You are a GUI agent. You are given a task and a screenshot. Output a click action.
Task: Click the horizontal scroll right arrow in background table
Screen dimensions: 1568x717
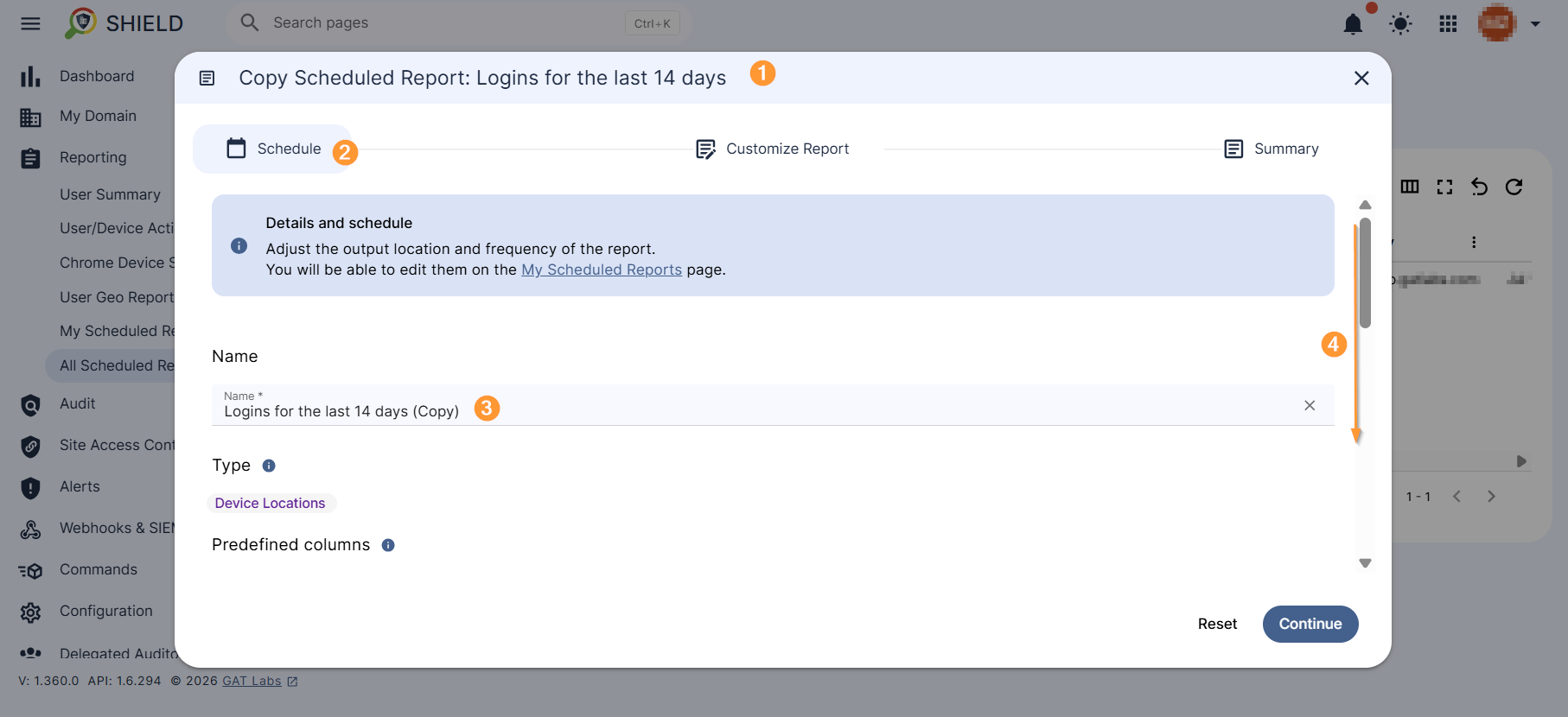click(1521, 461)
